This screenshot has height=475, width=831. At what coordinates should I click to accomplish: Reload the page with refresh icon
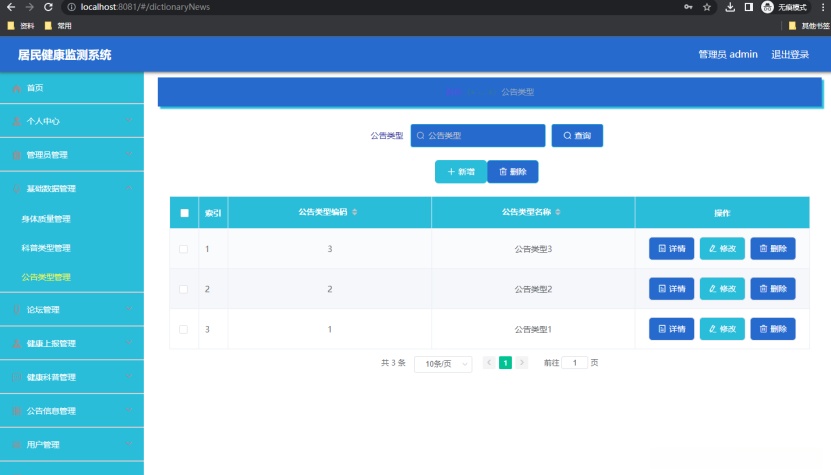48,7
